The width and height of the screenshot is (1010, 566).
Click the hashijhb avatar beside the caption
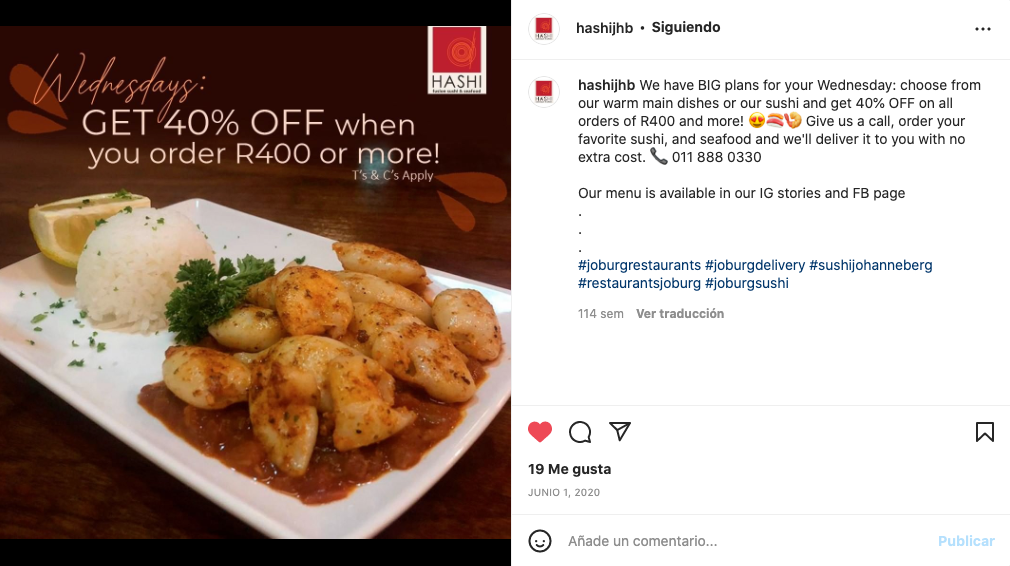pyautogui.click(x=544, y=91)
